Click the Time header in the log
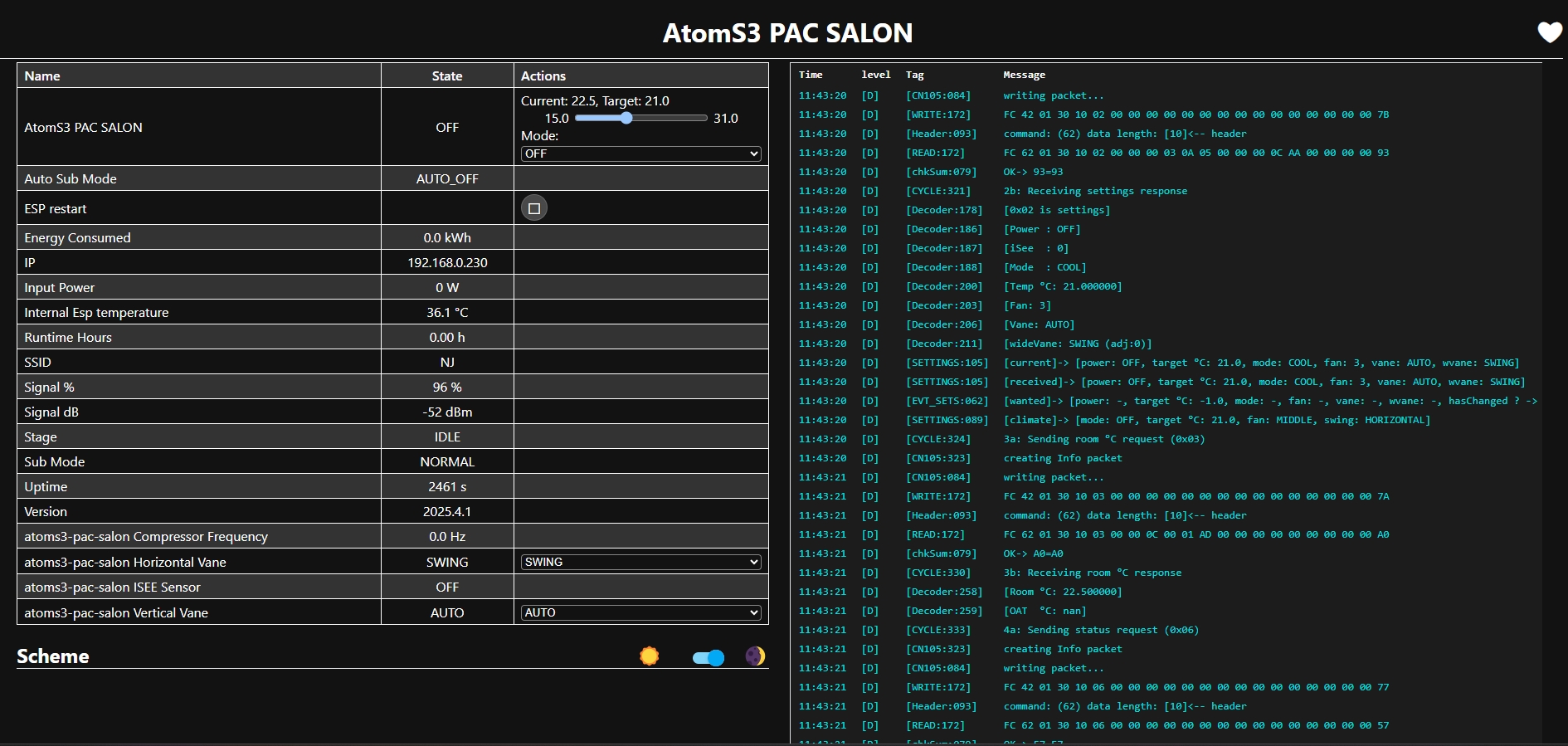Image resolution: width=1568 pixels, height=746 pixels. click(811, 75)
